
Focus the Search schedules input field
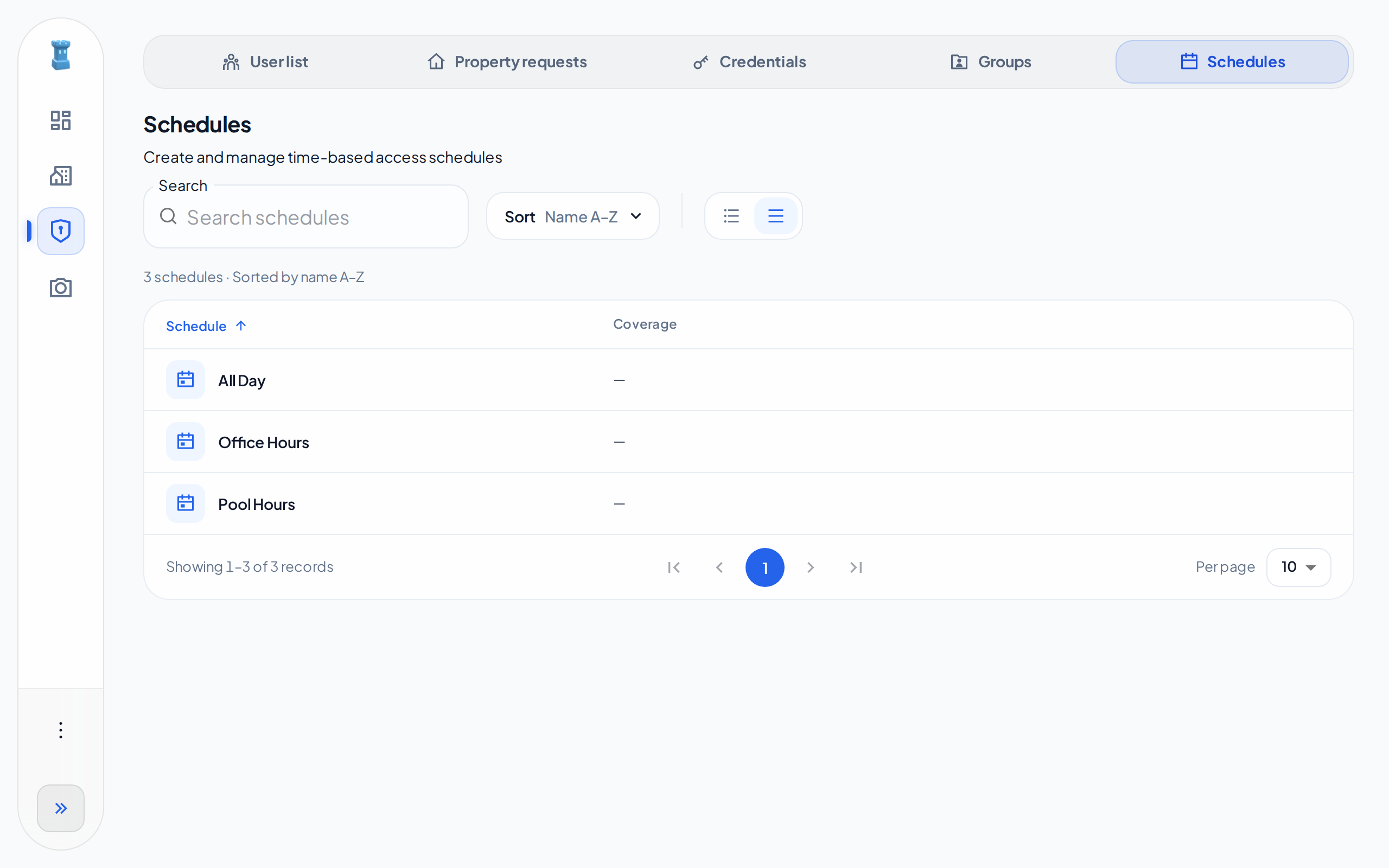pyautogui.click(x=306, y=217)
